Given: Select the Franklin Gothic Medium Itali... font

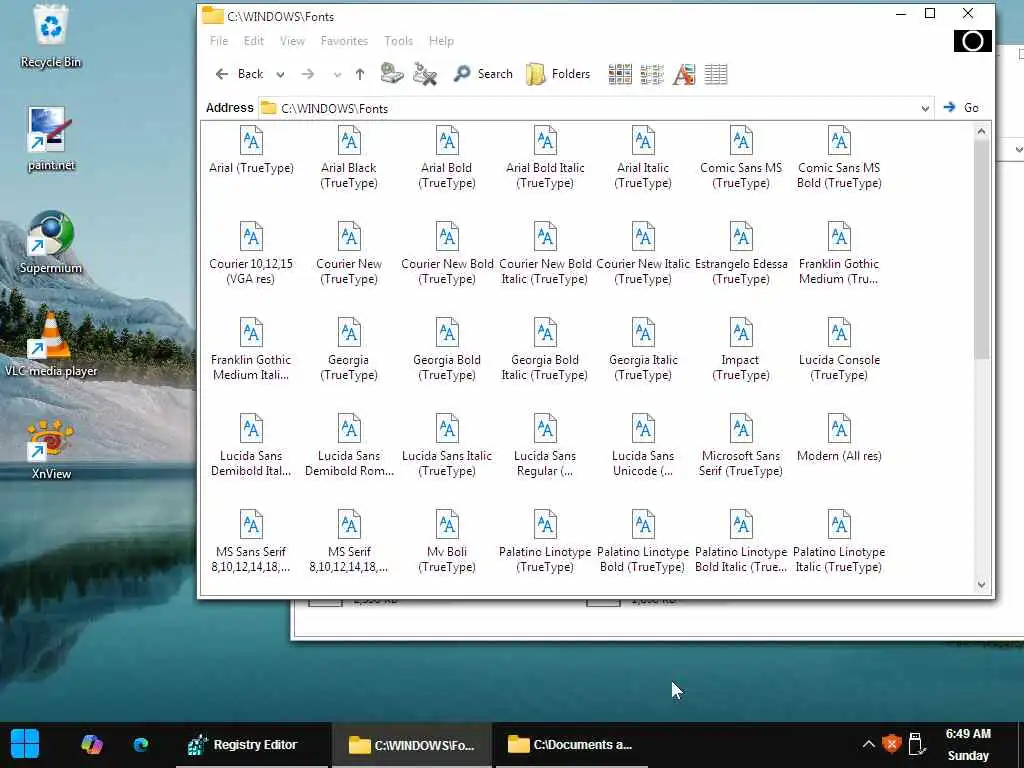Looking at the screenshot, I should point(251,349).
